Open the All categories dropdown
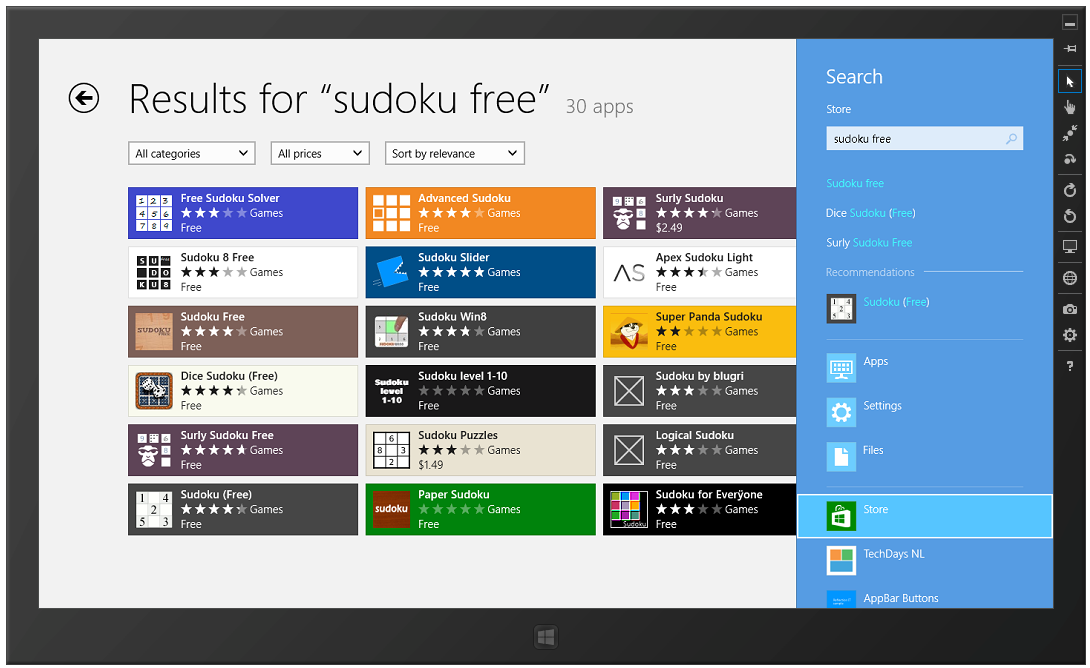Screen dimensions: 1090x668 click(x=192, y=154)
